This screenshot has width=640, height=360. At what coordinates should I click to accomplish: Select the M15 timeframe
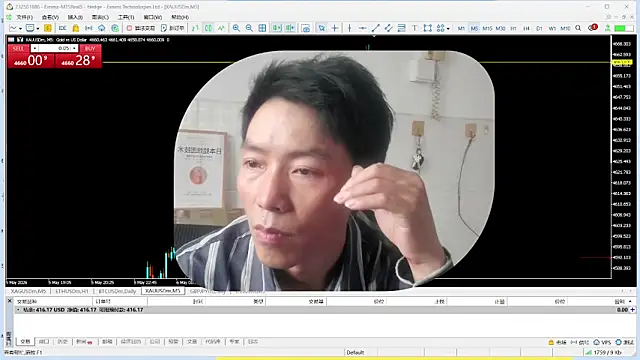coord(487,28)
